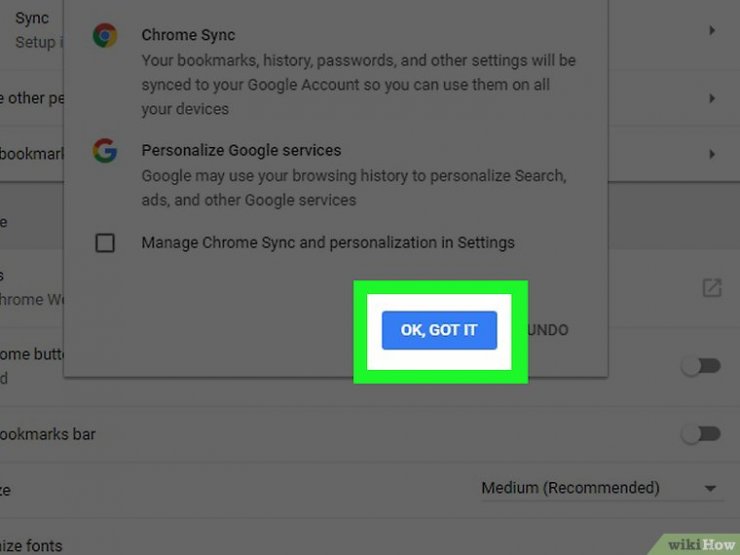Viewport: 740px width, 555px height.
Task: Click the font size dropdown arrow
Action: (x=710, y=489)
